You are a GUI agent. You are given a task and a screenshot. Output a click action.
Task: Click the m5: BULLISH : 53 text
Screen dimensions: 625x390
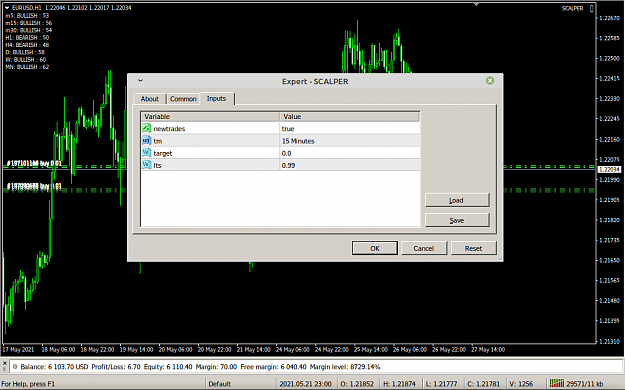click(x=27, y=16)
